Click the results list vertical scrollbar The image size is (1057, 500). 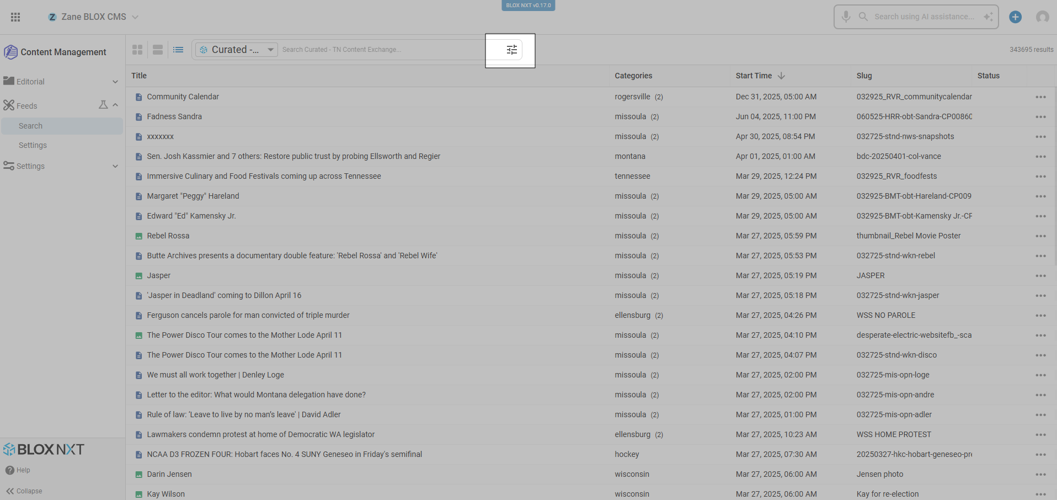point(1054,175)
